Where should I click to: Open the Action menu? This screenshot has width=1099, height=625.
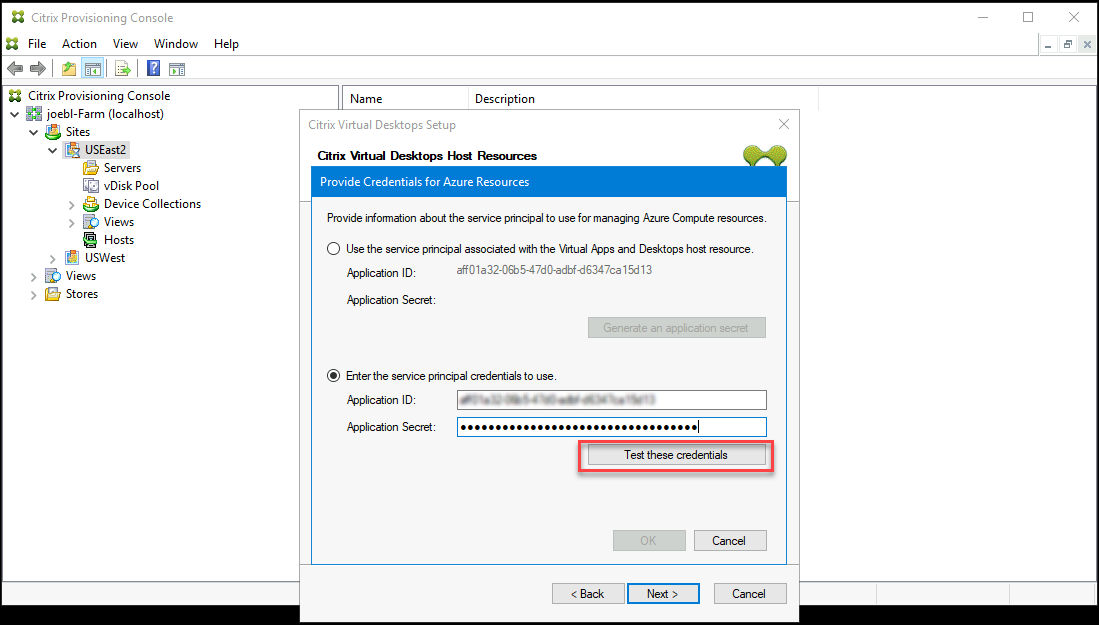pos(79,43)
